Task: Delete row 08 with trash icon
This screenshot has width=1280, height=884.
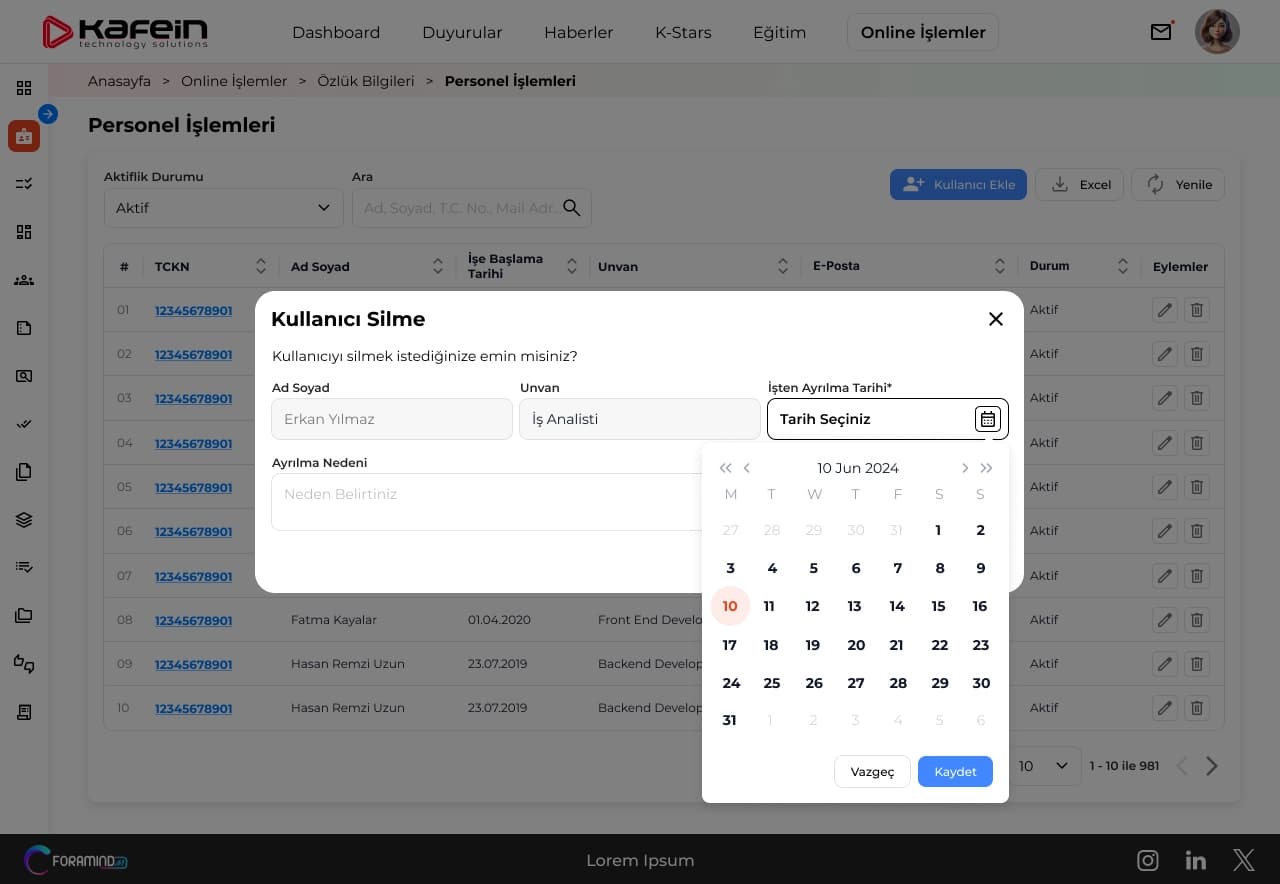Action: [x=1196, y=620]
